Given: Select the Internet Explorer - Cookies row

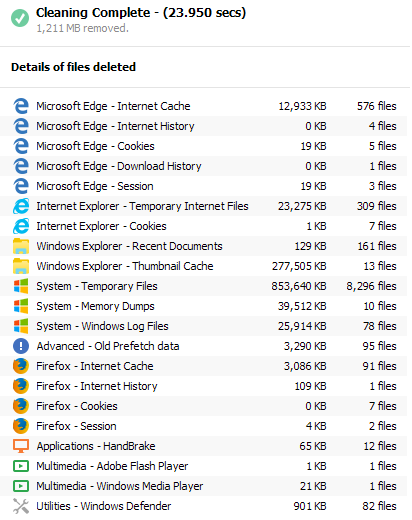Looking at the screenshot, I should (203, 226).
